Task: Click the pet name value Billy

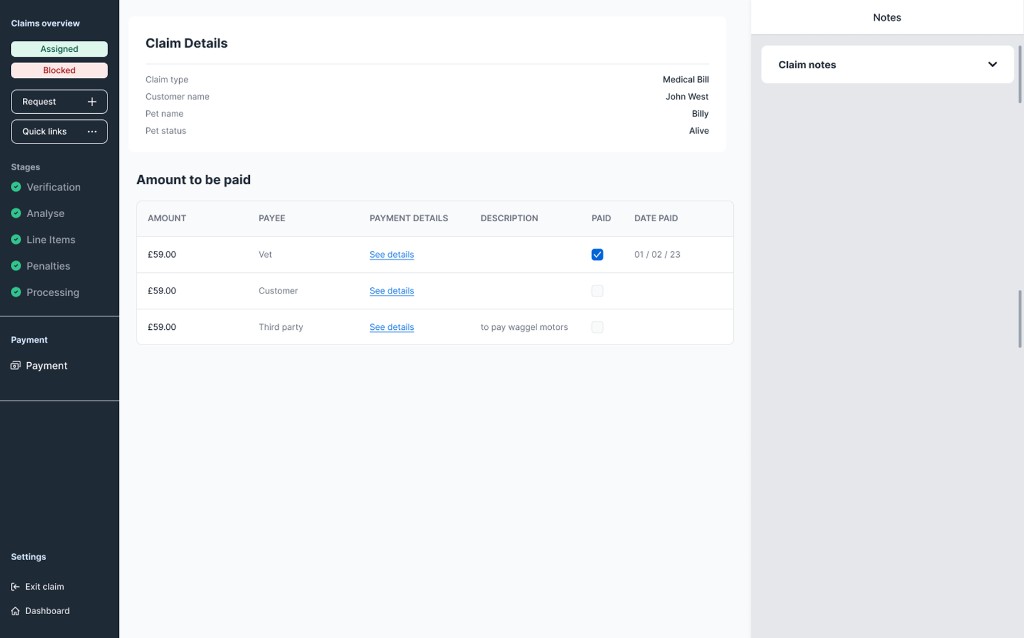Action: [700, 114]
